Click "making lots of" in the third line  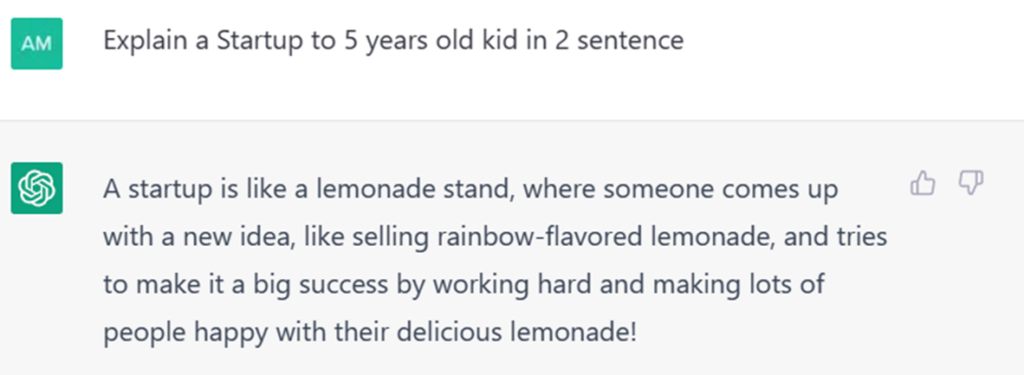pyautogui.click(x=737, y=285)
